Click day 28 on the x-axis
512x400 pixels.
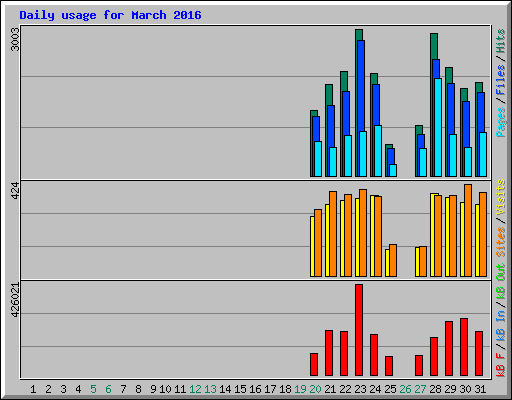pos(435,389)
